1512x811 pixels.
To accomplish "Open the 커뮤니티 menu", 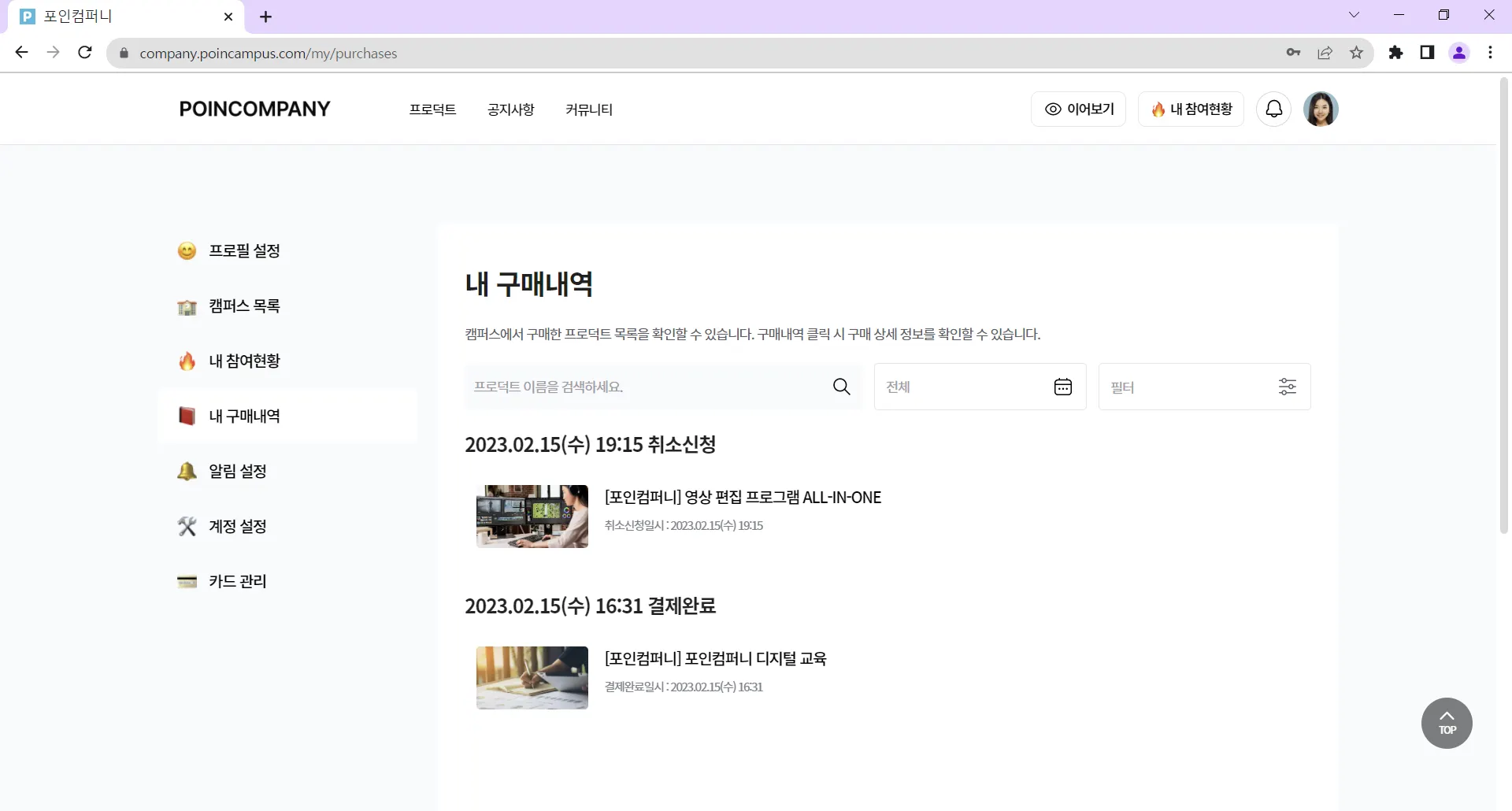I will tap(589, 109).
